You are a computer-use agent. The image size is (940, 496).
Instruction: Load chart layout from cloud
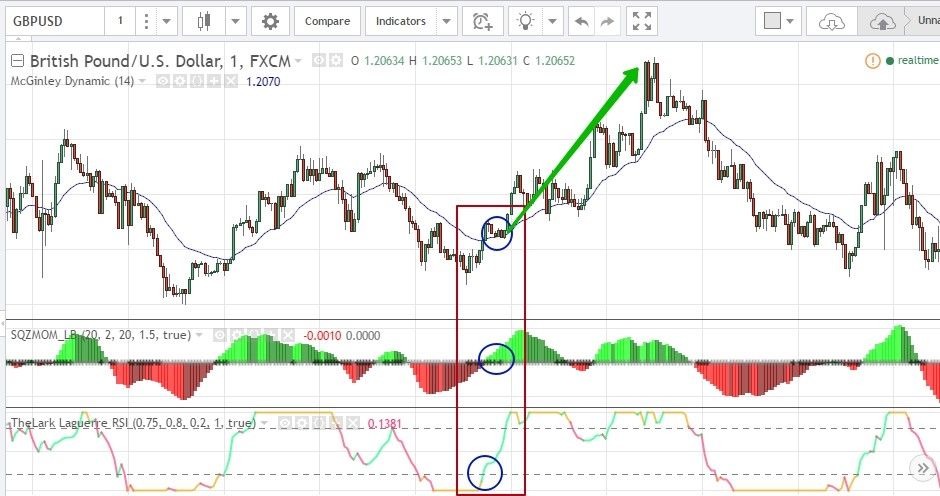831,22
